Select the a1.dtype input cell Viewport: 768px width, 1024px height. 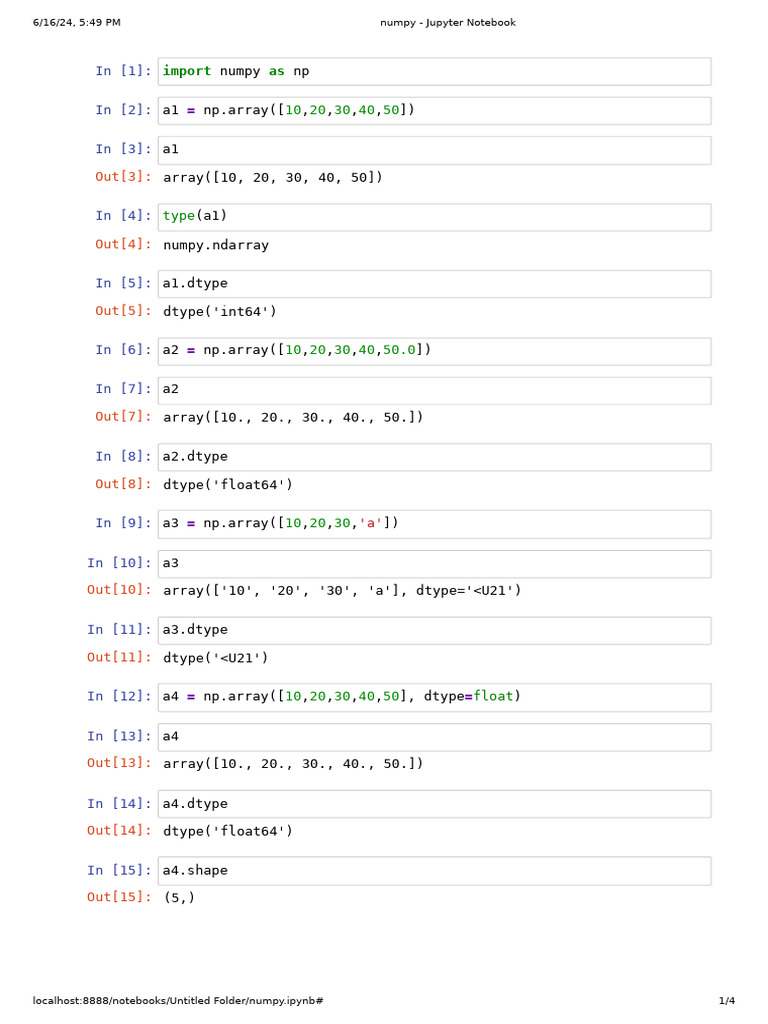click(434, 284)
